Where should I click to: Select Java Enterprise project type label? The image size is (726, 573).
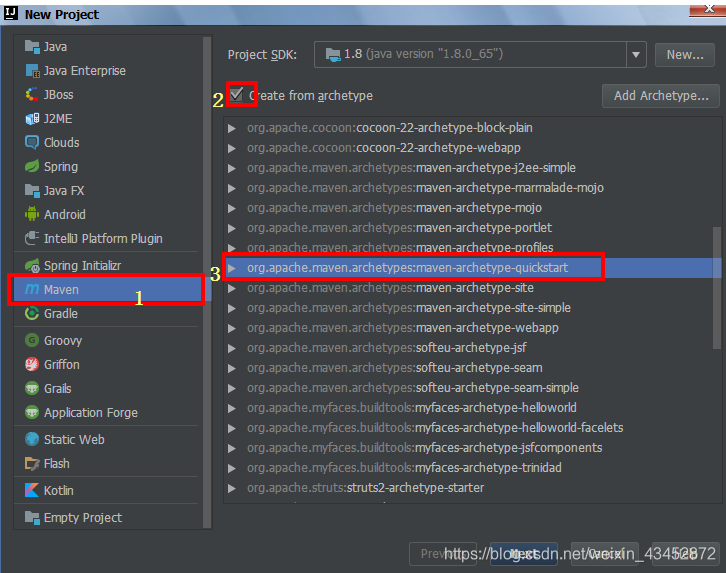85,71
